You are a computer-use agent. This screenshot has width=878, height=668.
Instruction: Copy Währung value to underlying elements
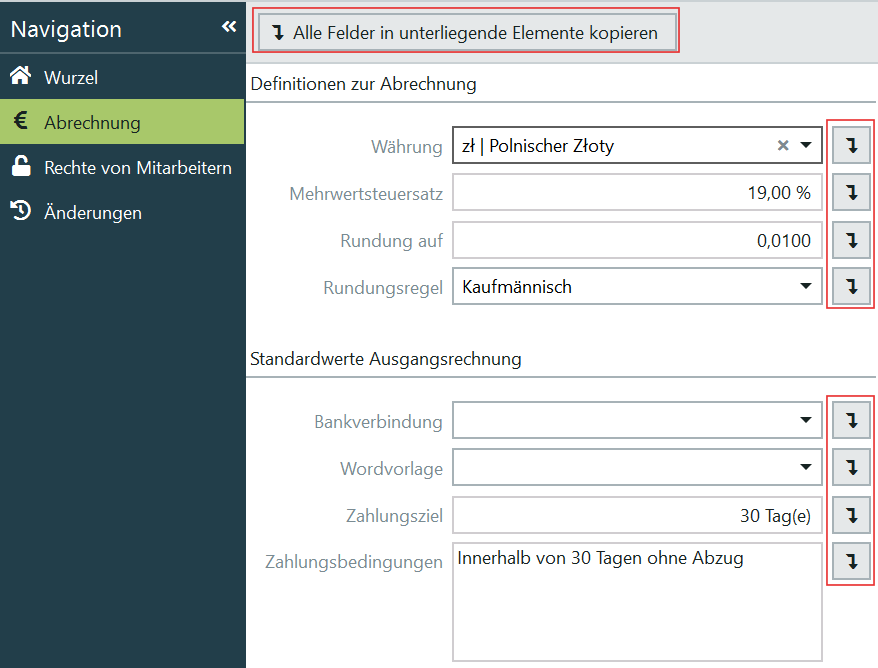pyautogui.click(x=851, y=146)
